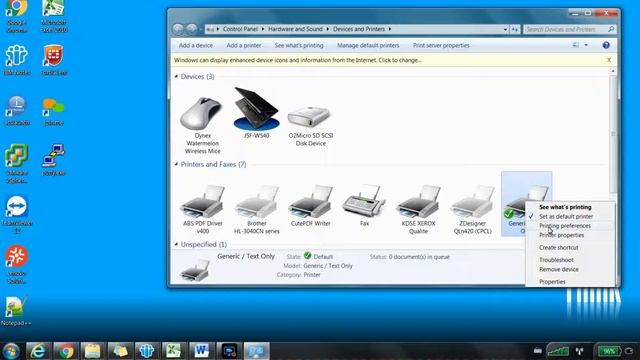
Task: Select the Brother HL-3040CN series printer
Action: pyautogui.click(x=256, y=209)
